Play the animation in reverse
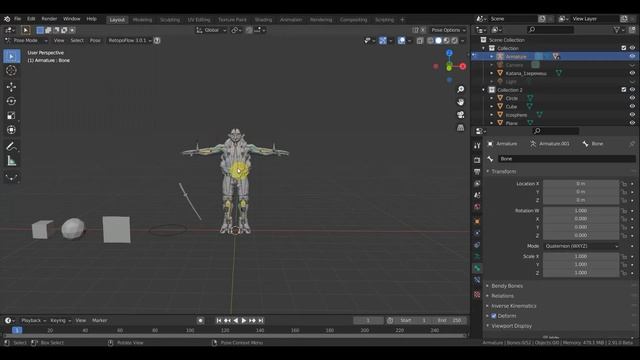 click(x=236, y=321)
